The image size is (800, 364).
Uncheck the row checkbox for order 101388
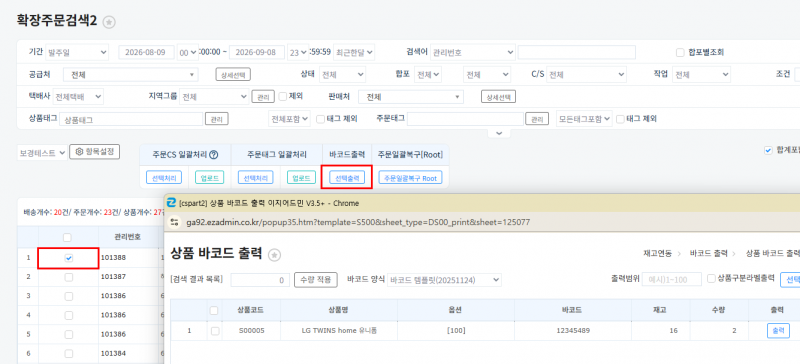pyautogui.click(x=68, y=258)
